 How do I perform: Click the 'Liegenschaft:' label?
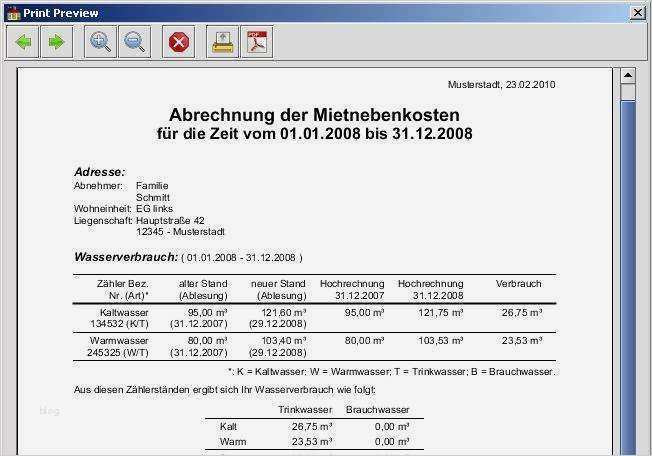103,220
